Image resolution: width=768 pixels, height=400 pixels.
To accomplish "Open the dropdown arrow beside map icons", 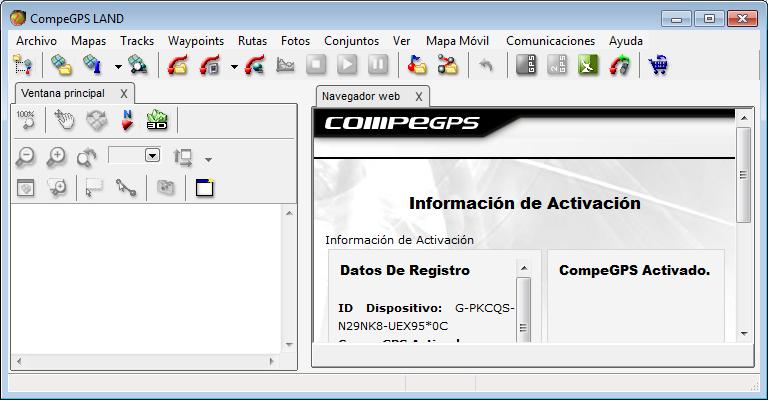I will click(118, 67).
